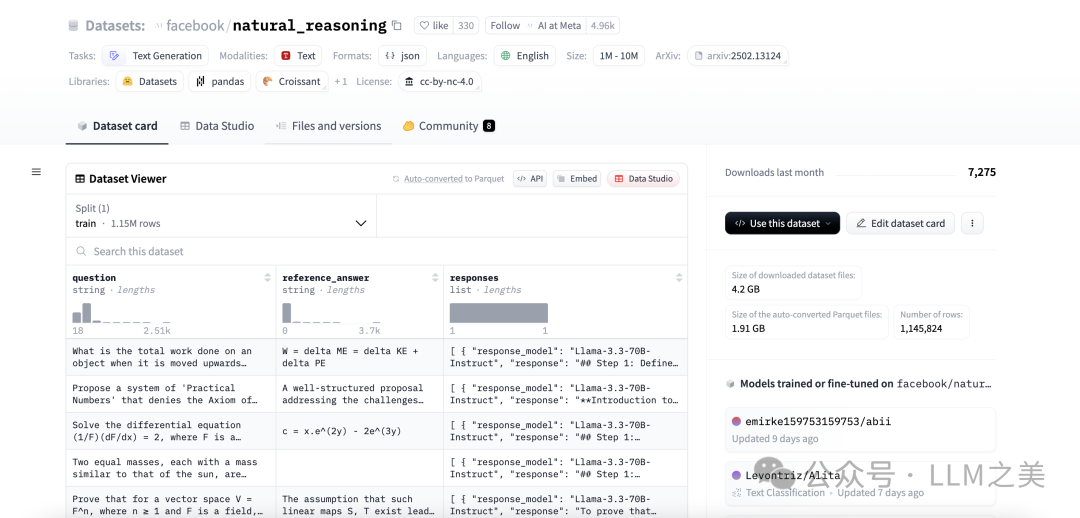
Task: Select the Text modality tag
Action: coord(298,56)
